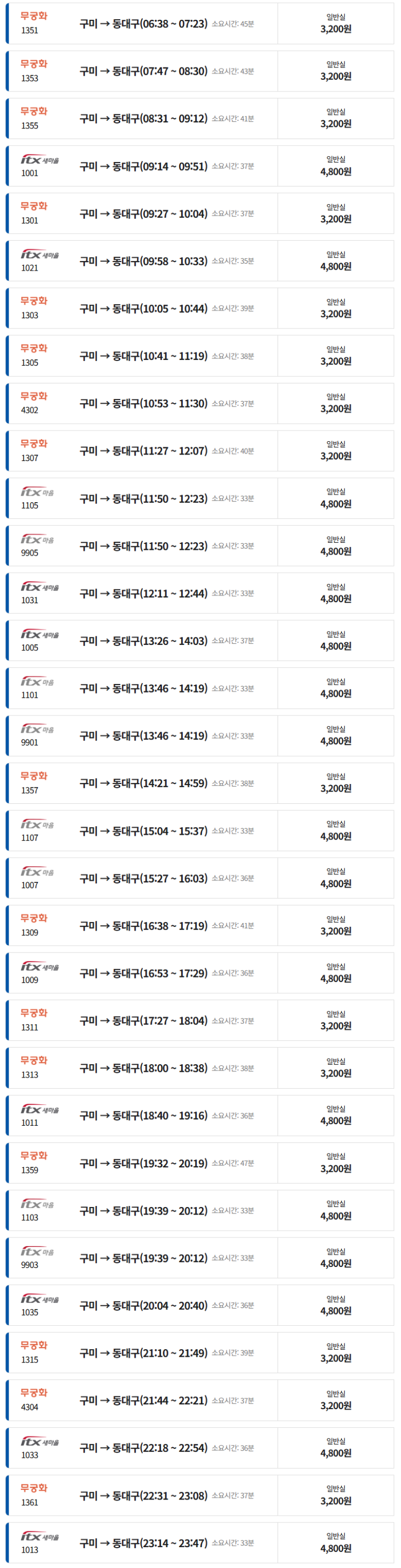
Task: Click the ITX-Saemaeul logo for train 1013
Action: coord(40,1537)
